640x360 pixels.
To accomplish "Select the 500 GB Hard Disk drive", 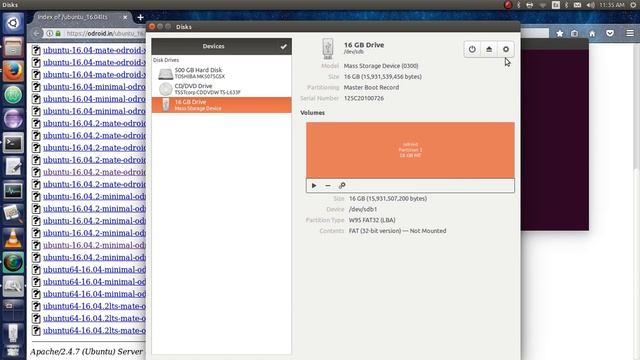I will click(222, 73).
